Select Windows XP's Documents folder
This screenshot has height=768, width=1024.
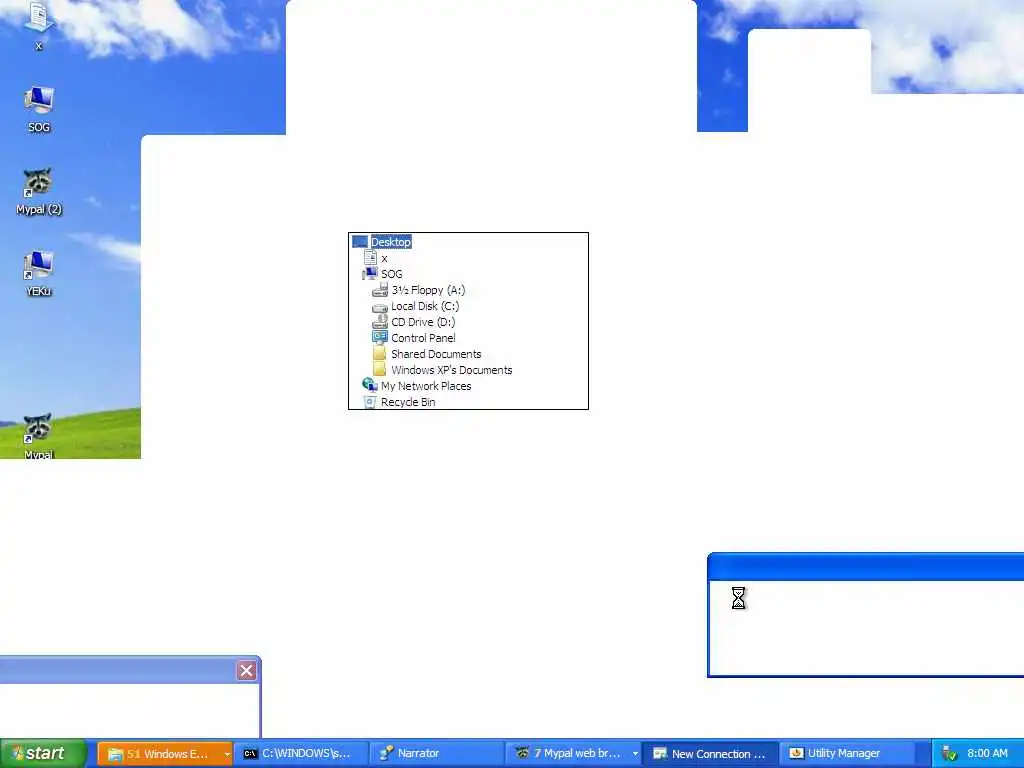click(451, 370)
